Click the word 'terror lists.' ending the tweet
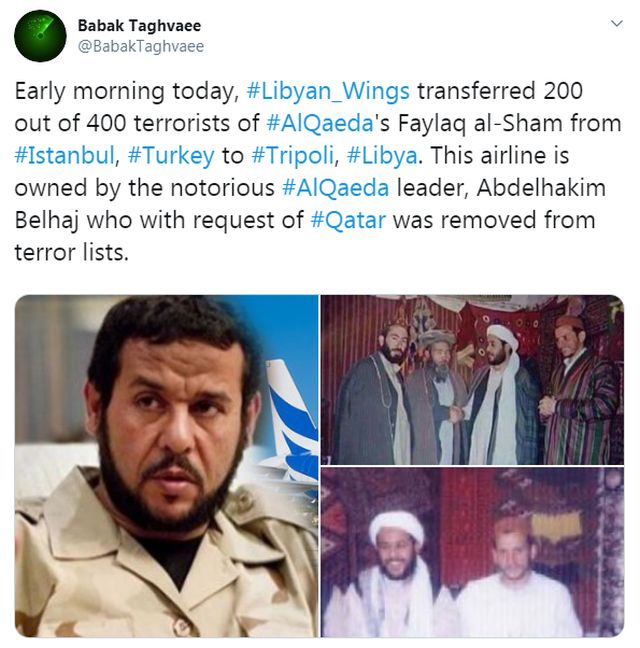Image resolution: width=640 pixels, height=648 pixels. (x=71, y=252)
